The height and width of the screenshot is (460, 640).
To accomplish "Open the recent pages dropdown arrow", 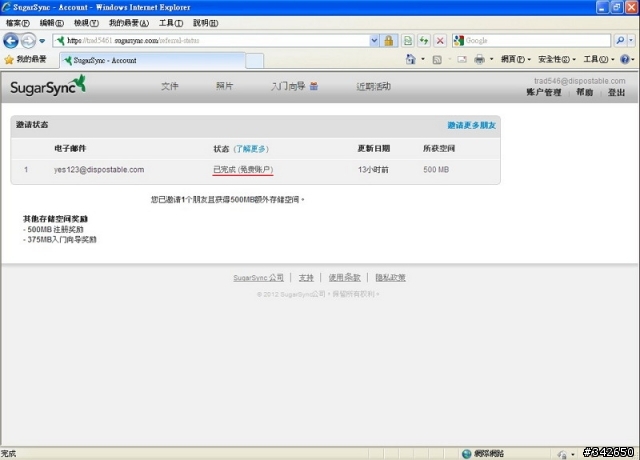I will pyautogui.click(x=42, y=41).
